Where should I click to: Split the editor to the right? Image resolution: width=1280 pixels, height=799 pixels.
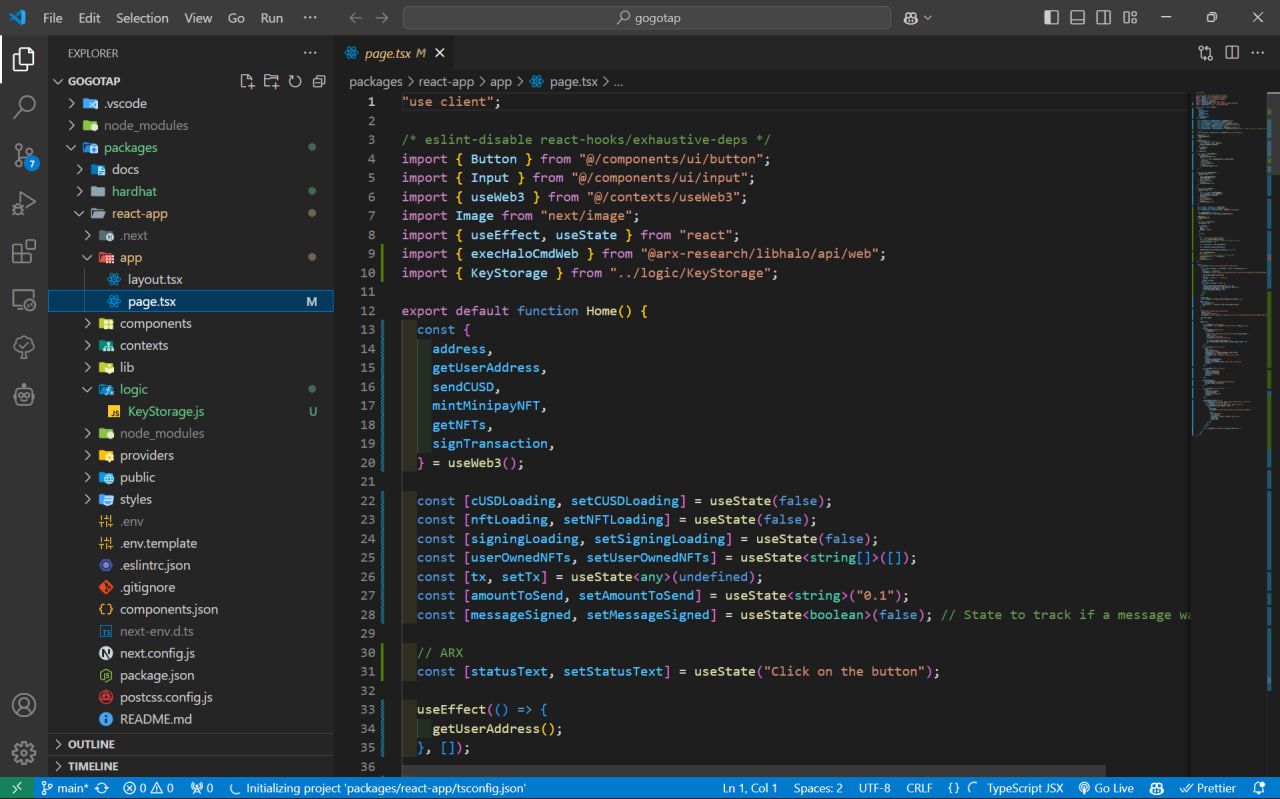1232,53
